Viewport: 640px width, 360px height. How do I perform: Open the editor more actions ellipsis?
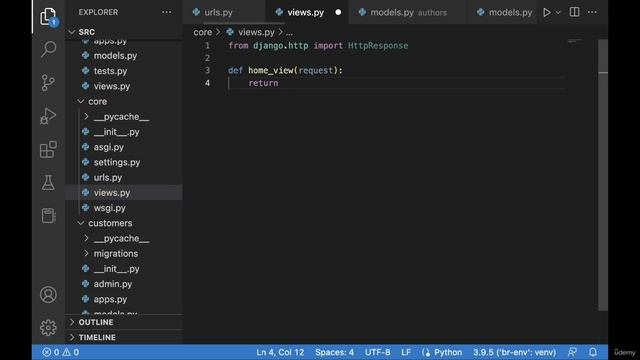click(592, 12)
